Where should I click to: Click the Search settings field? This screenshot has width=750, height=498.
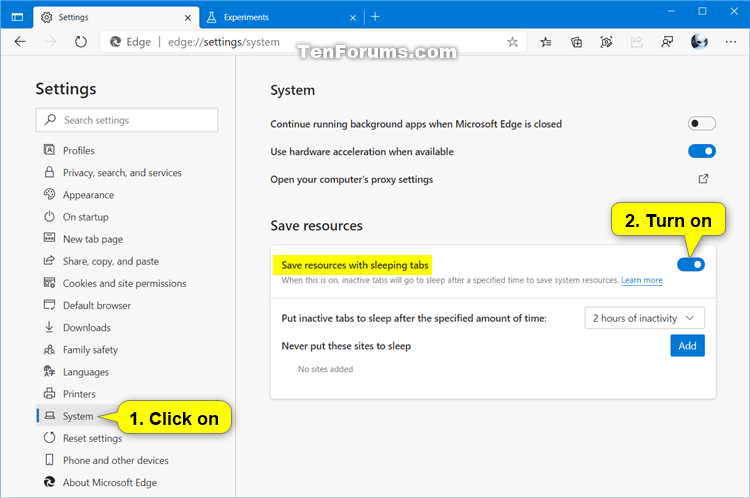(x=127, y=120)
